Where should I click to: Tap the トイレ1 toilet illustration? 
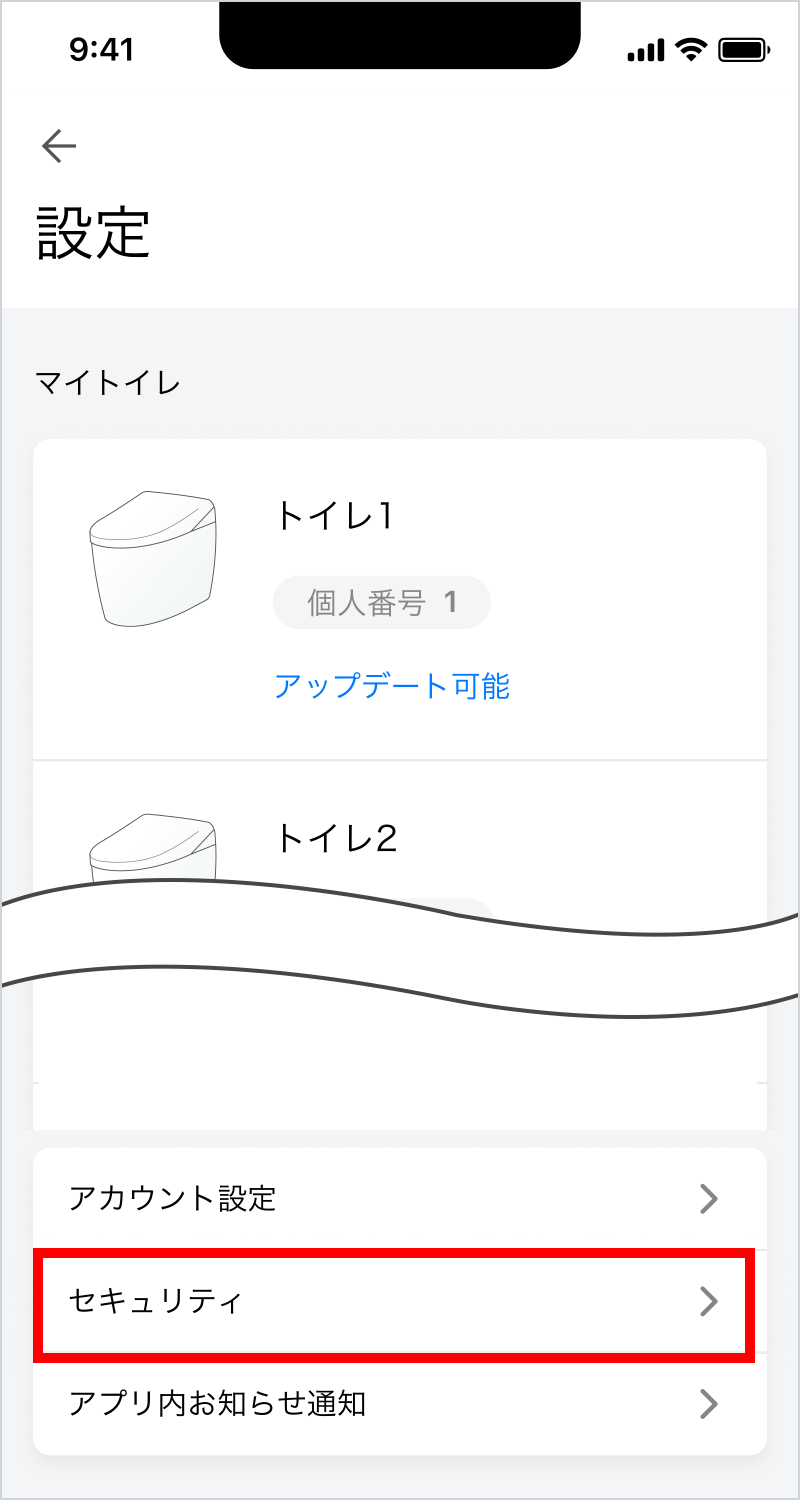point(153,558)
